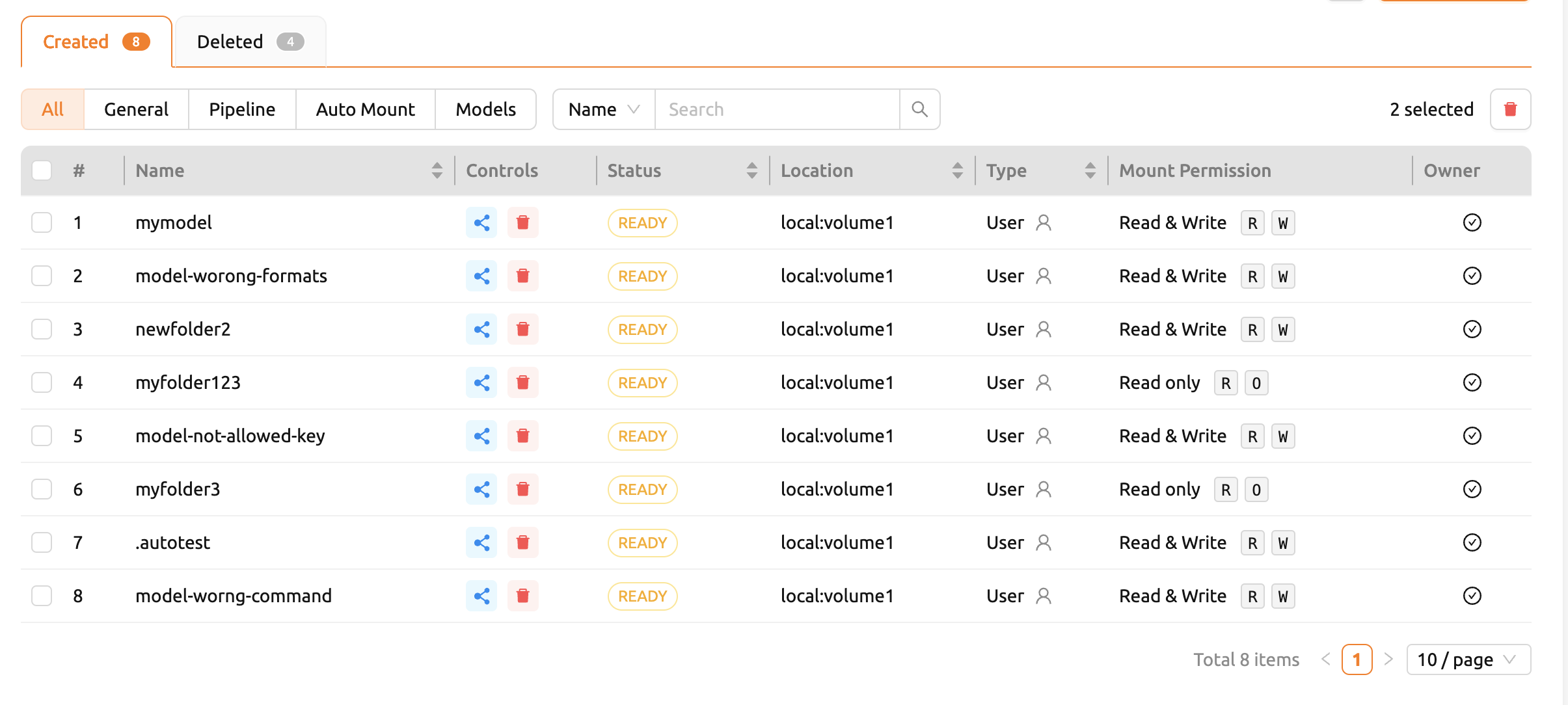This screenshot has height=705, width=1568.
Task: Share model-worong-formats folder
Action: (481, 276)
